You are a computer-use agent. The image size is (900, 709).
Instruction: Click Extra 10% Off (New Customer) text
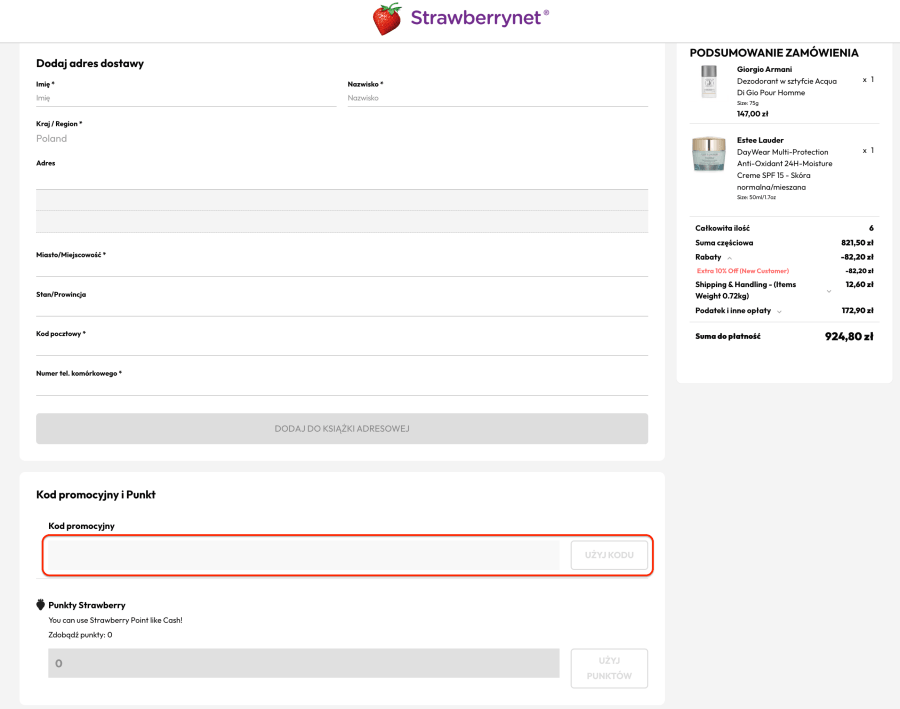coord(743,271)
